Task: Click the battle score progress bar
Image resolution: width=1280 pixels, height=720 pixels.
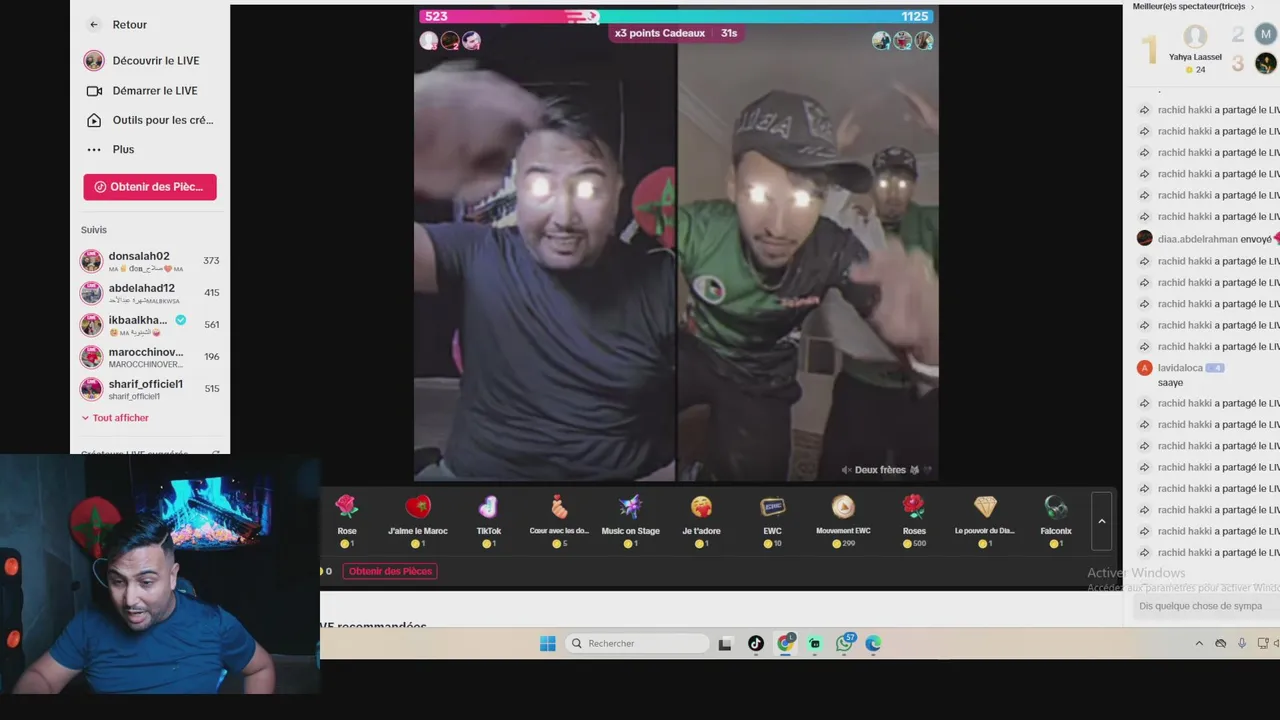Action: click(x=676, y=16)
